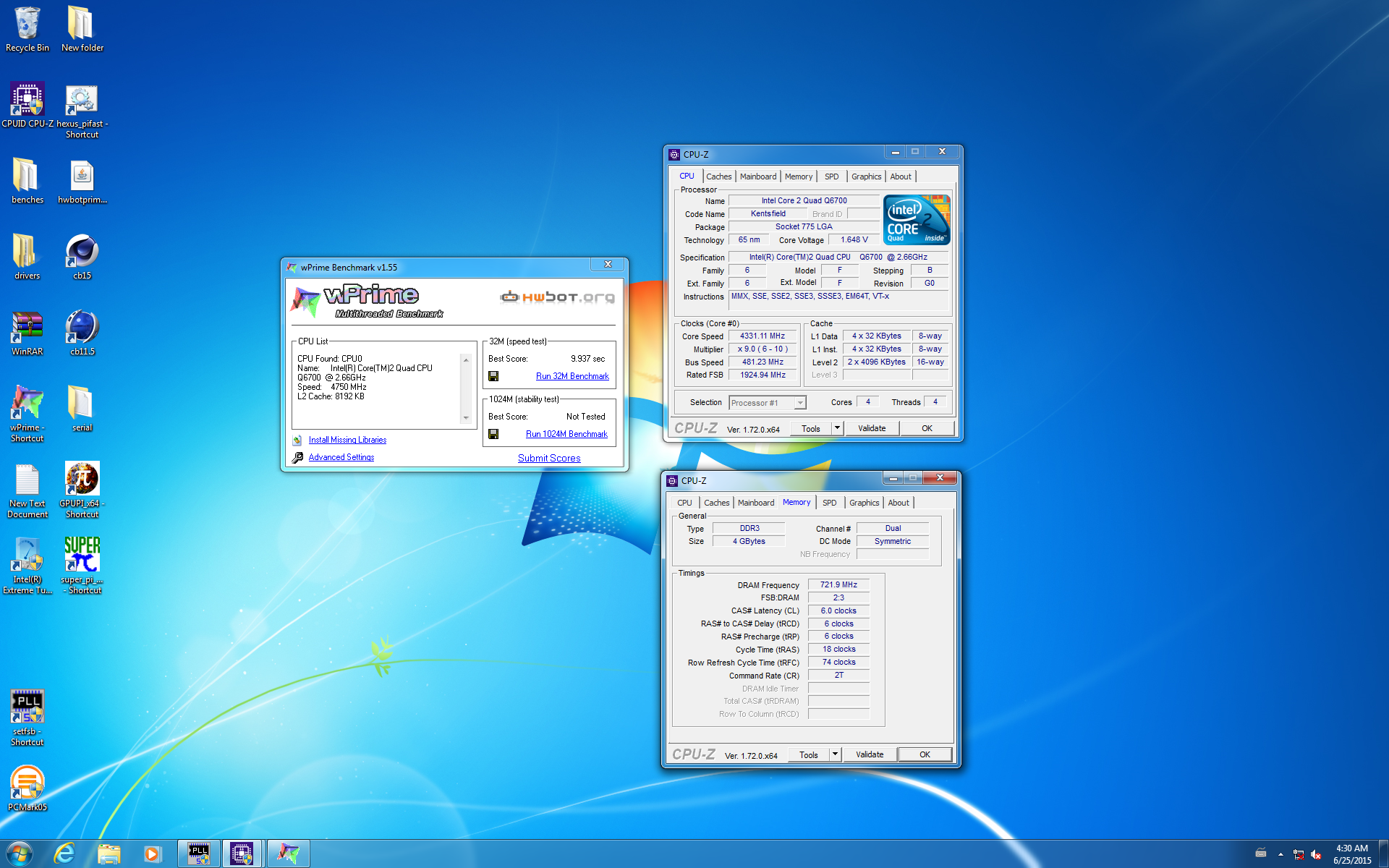This screenshot has width=1389, height=868.
Task: Open the About tab in upper CPU-Z
Action: tap(901, 176)
